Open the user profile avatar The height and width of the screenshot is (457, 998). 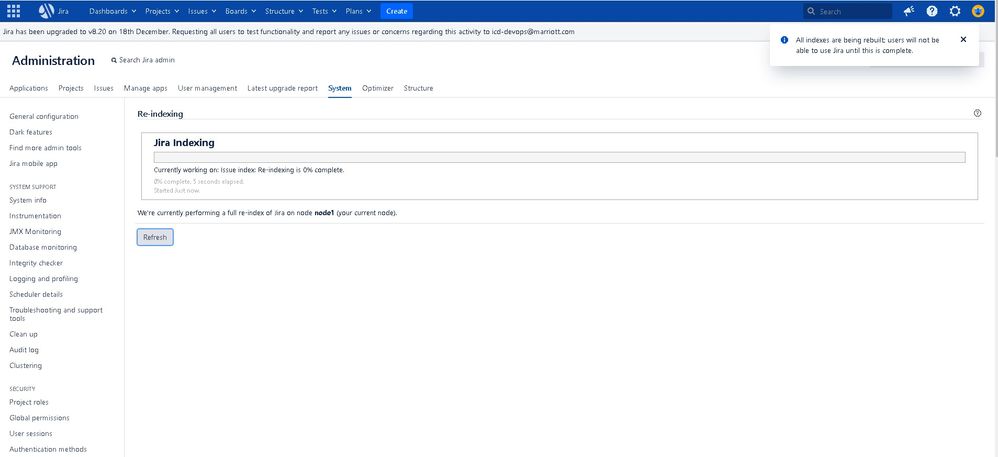[x=978, y=11]
